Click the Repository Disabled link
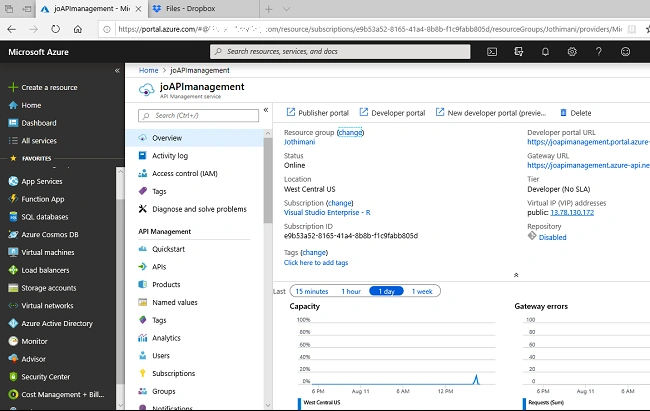The image size is (650, 411). 552,237
